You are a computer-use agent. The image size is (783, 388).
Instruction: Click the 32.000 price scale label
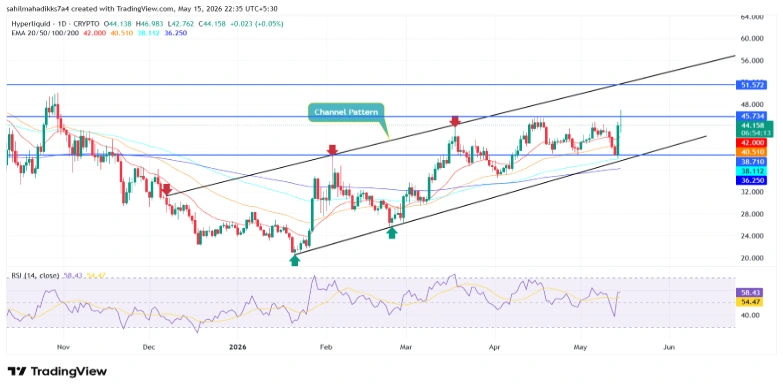coord(752,192)
